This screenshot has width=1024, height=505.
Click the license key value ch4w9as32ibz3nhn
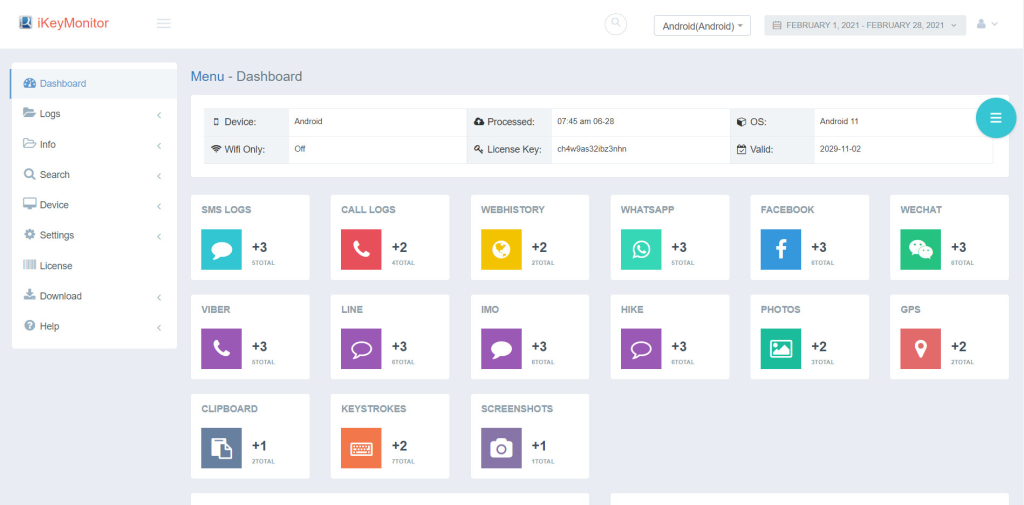point(592,149)
